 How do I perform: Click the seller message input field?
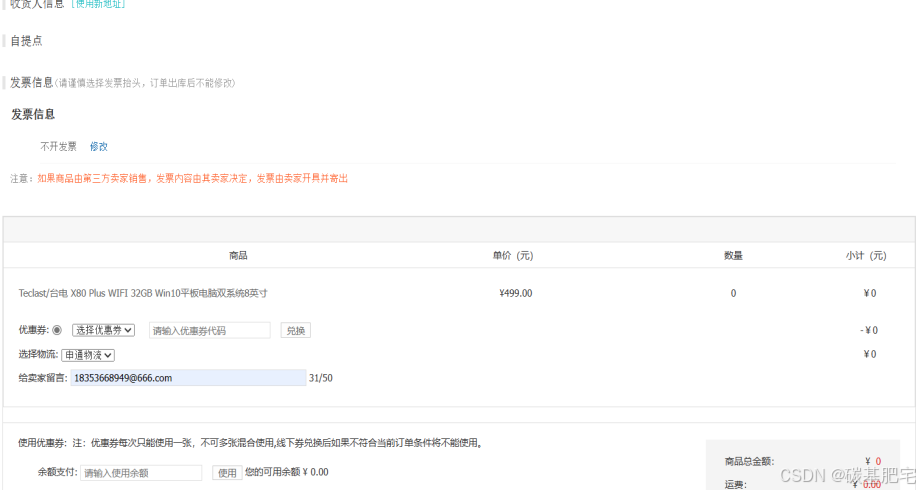click(x=188, y=378)
